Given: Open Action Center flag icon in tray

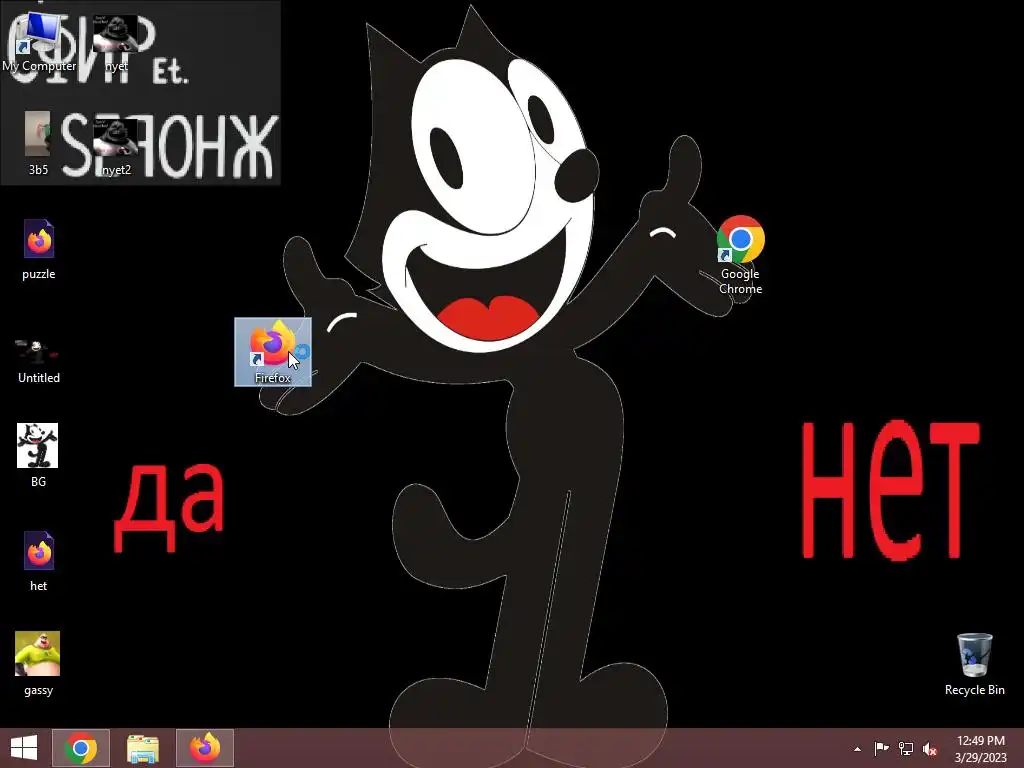Looking at the screenshot, I should click(x=881, y=748).
